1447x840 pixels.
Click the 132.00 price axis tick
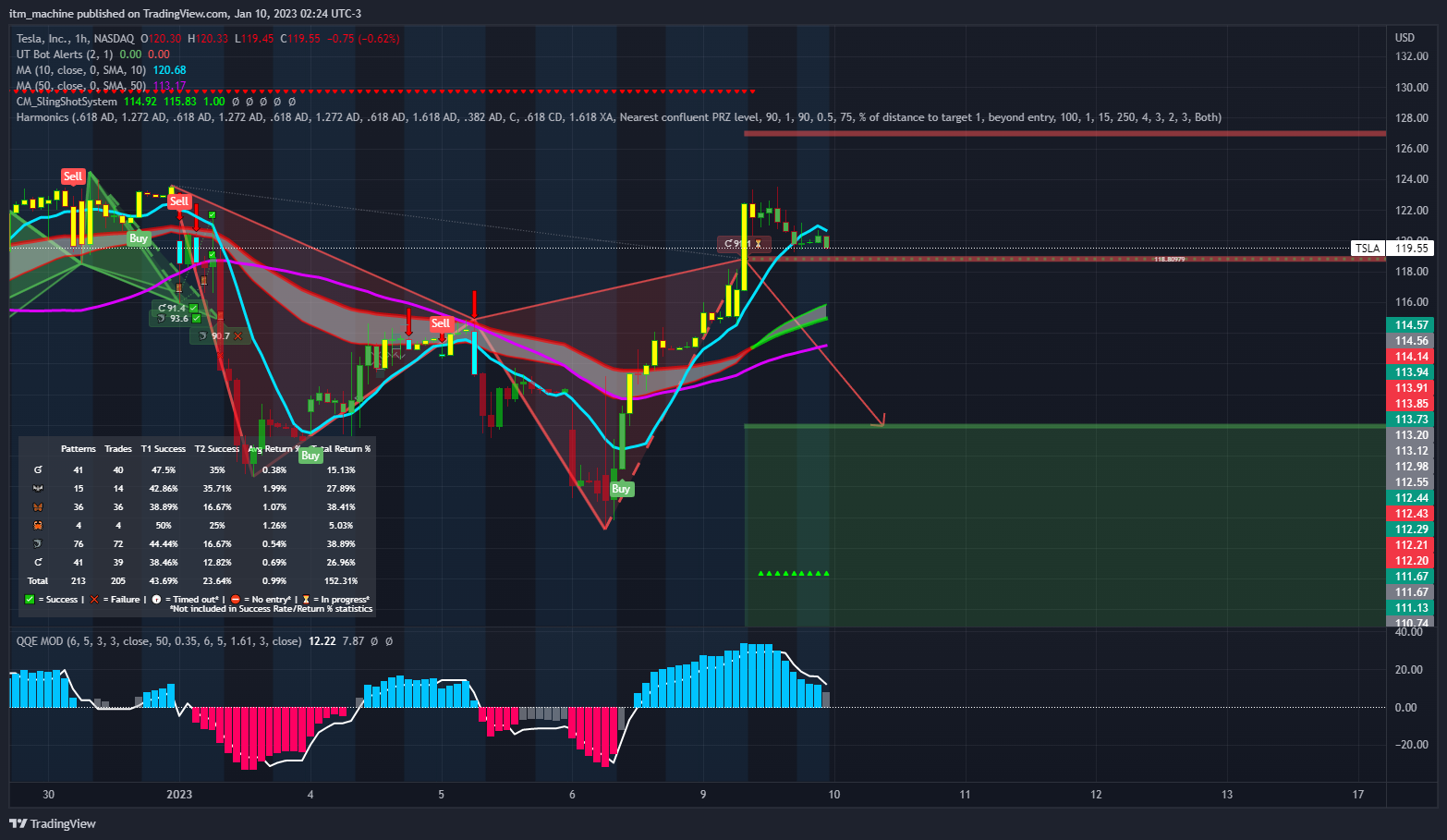1412,56
